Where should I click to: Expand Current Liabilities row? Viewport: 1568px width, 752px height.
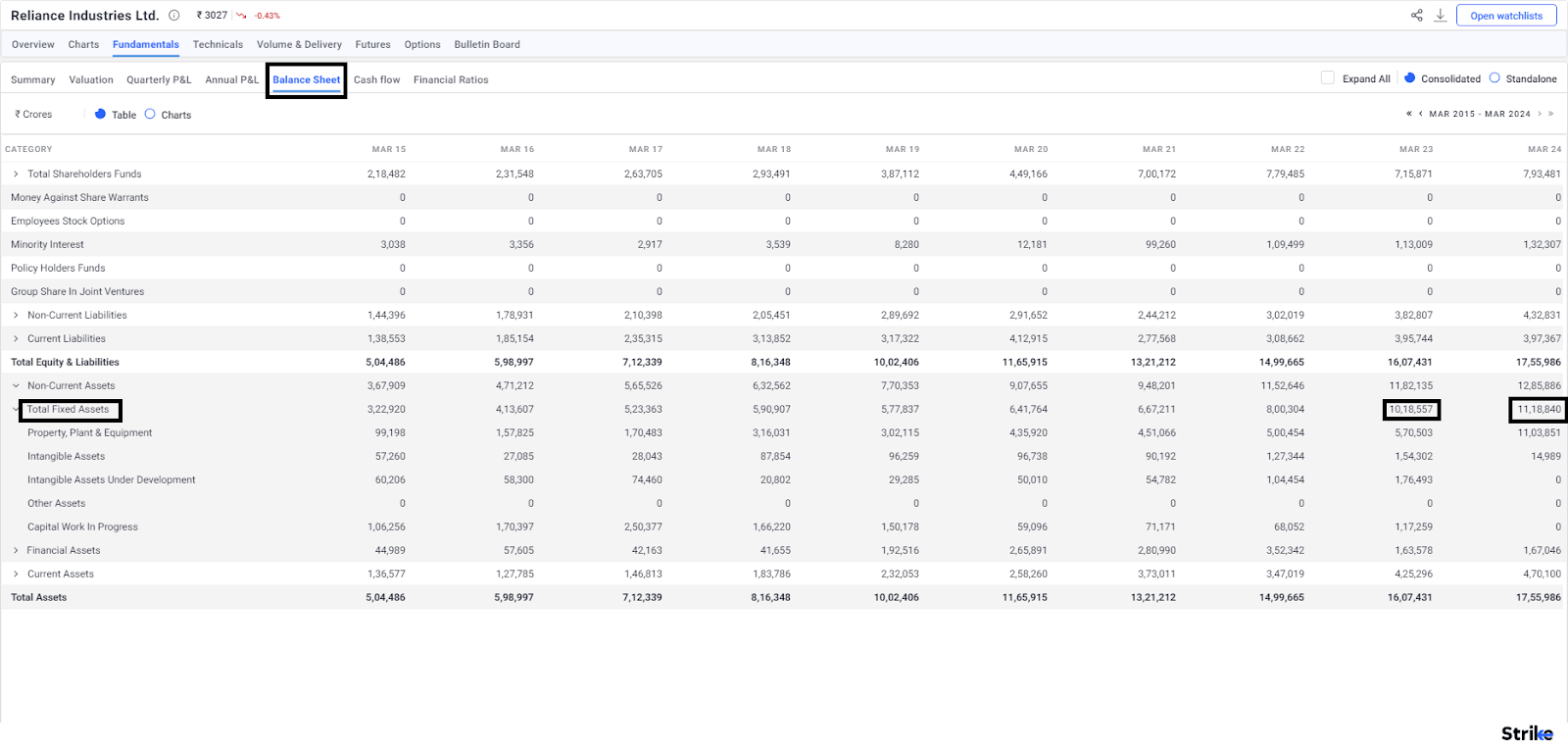(16, 338)
